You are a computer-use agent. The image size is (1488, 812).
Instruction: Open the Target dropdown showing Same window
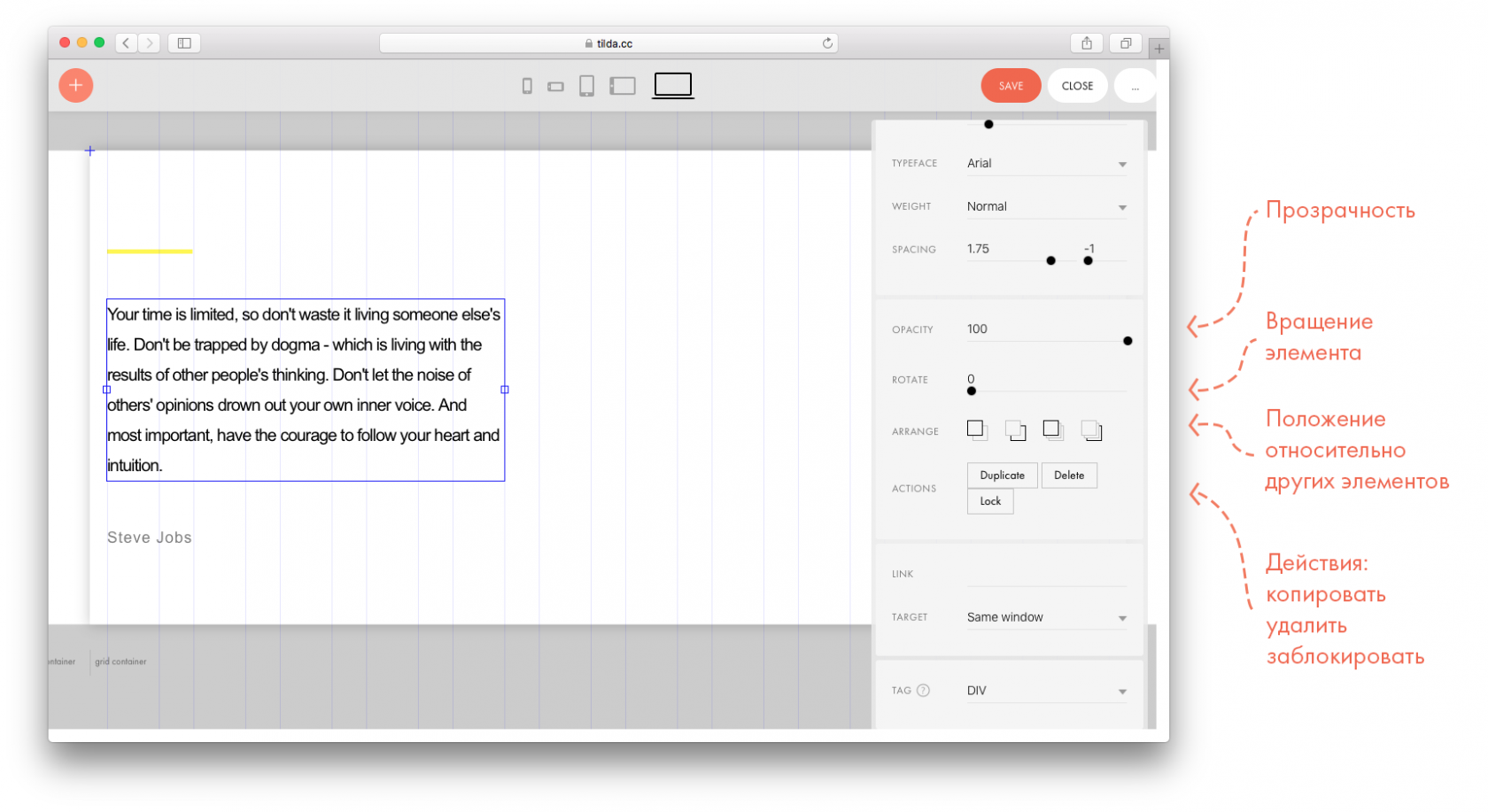click(1046, 618)
